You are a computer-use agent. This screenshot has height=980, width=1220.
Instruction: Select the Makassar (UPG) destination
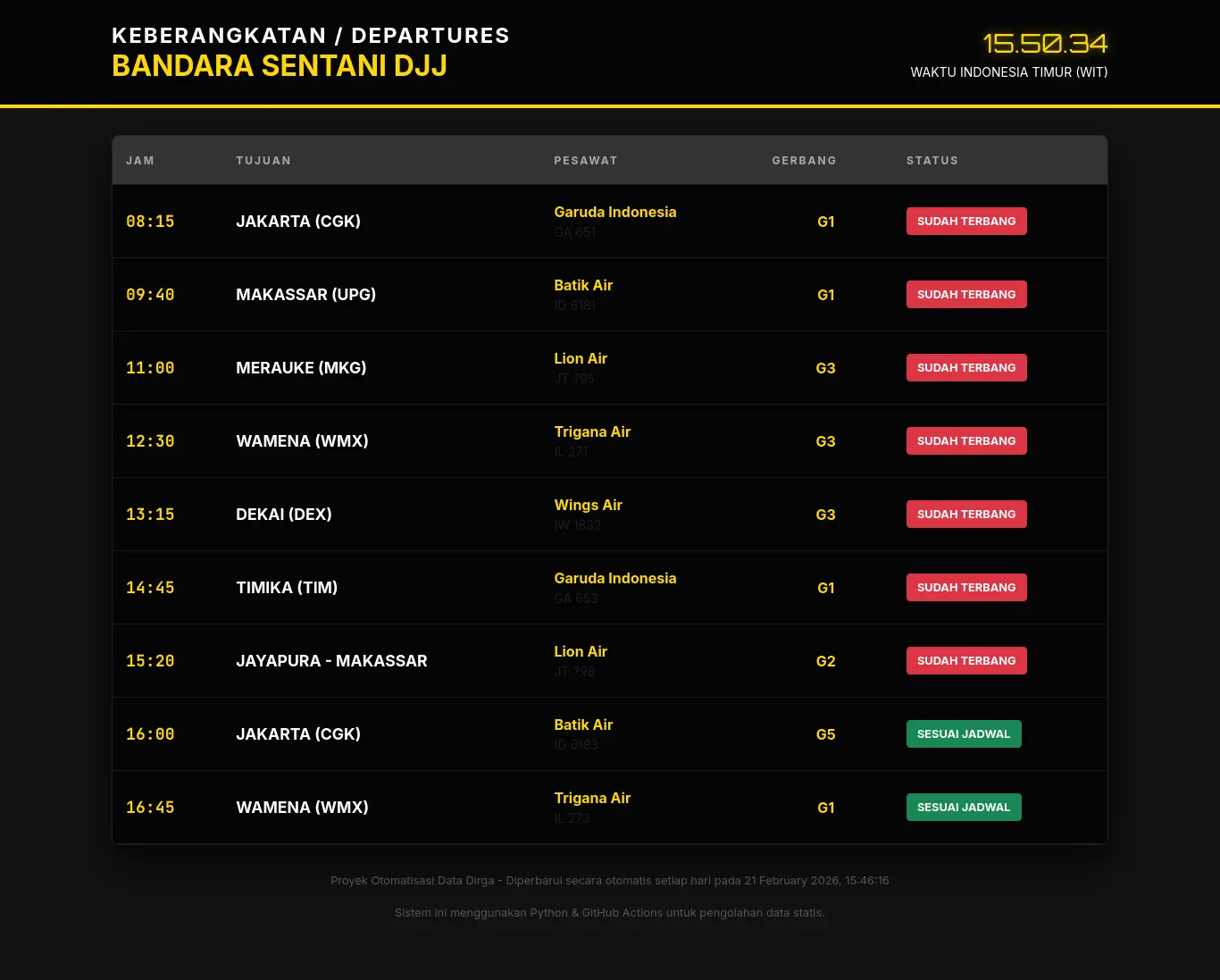tap(305, 295)
